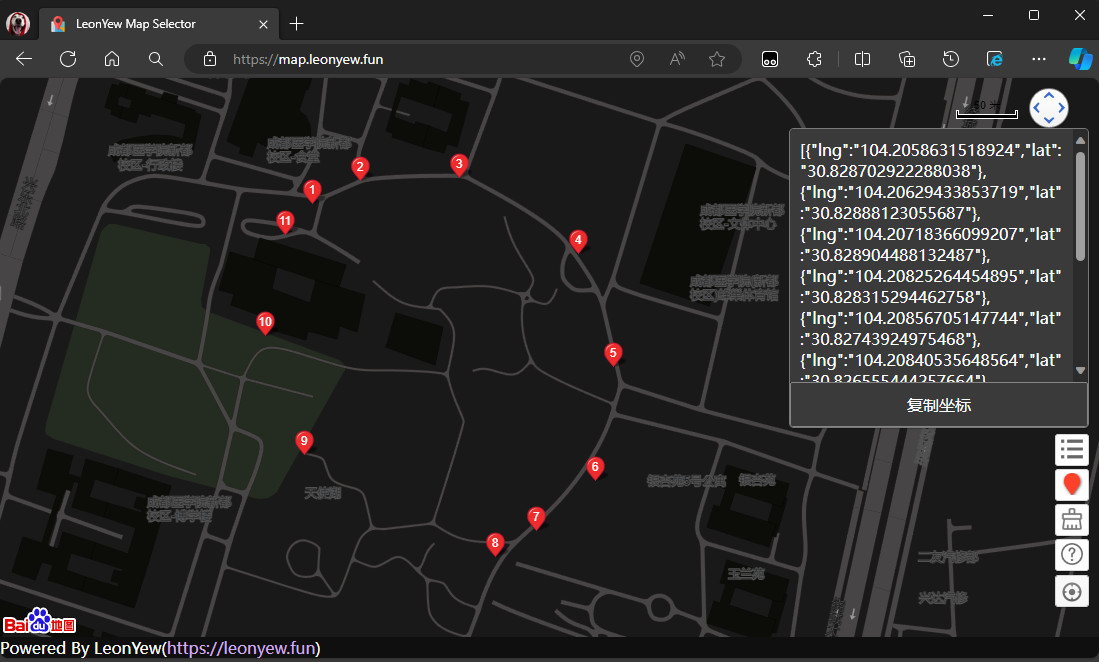Refresh the page
The height and width of the screenshot is (662, 1099).
(68, 60)
